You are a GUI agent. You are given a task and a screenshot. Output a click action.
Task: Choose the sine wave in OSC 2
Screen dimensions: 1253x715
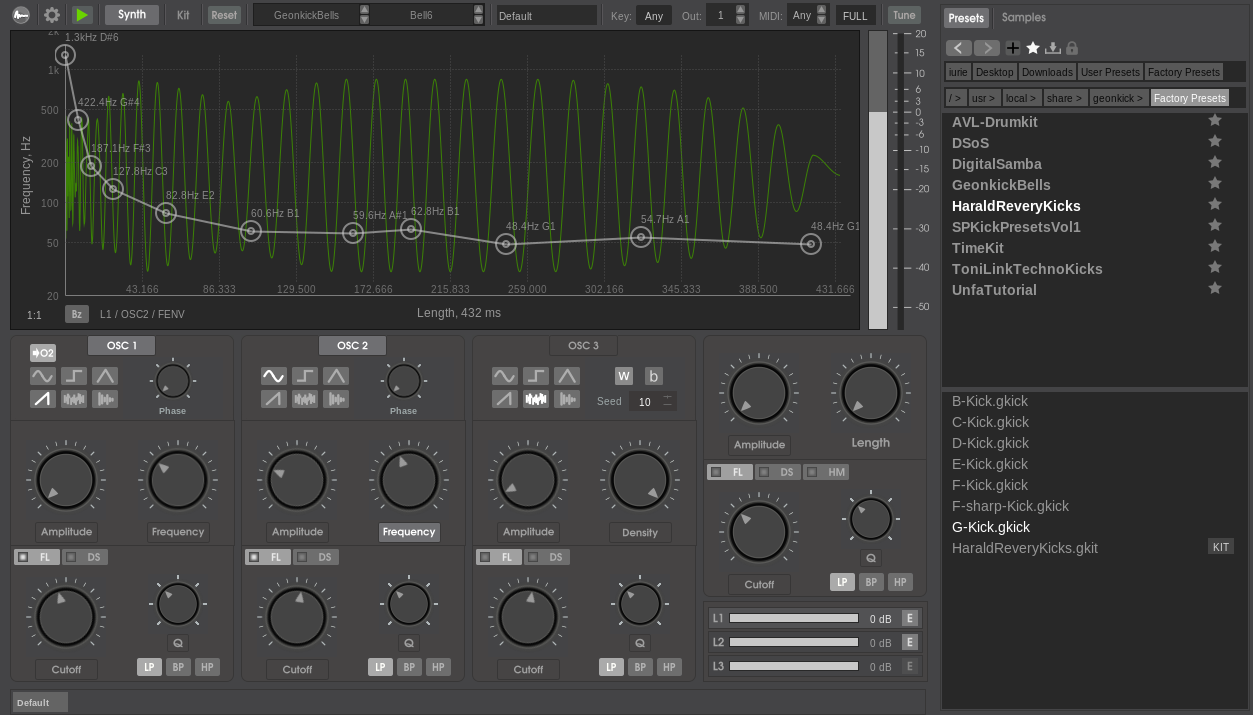[x=274, y=376]
